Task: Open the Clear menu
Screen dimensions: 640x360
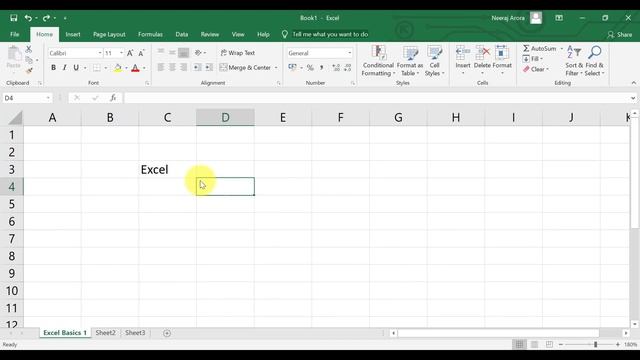Action: 536,69
